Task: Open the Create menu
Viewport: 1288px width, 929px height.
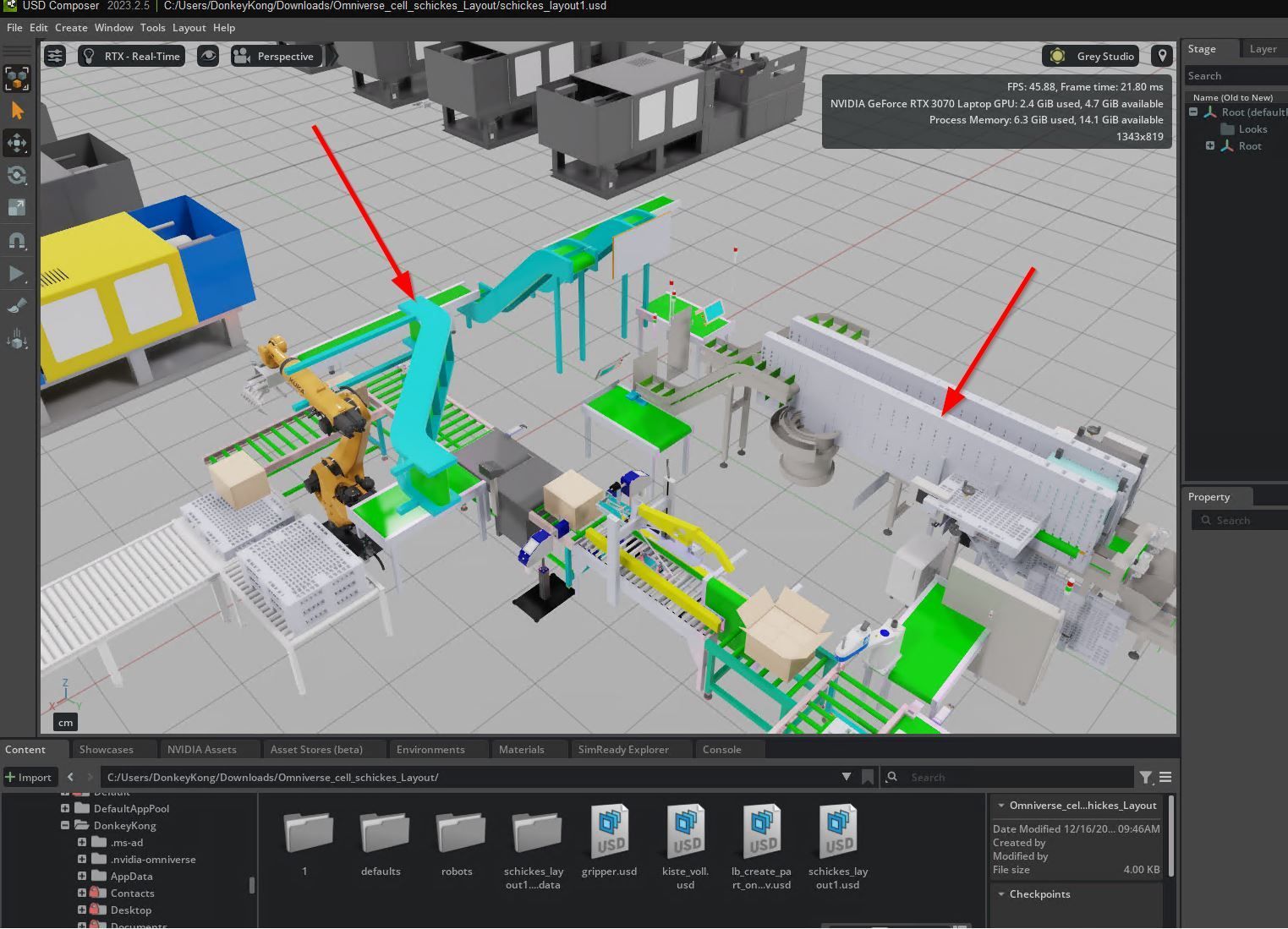Action: click(x=71, y=28)
